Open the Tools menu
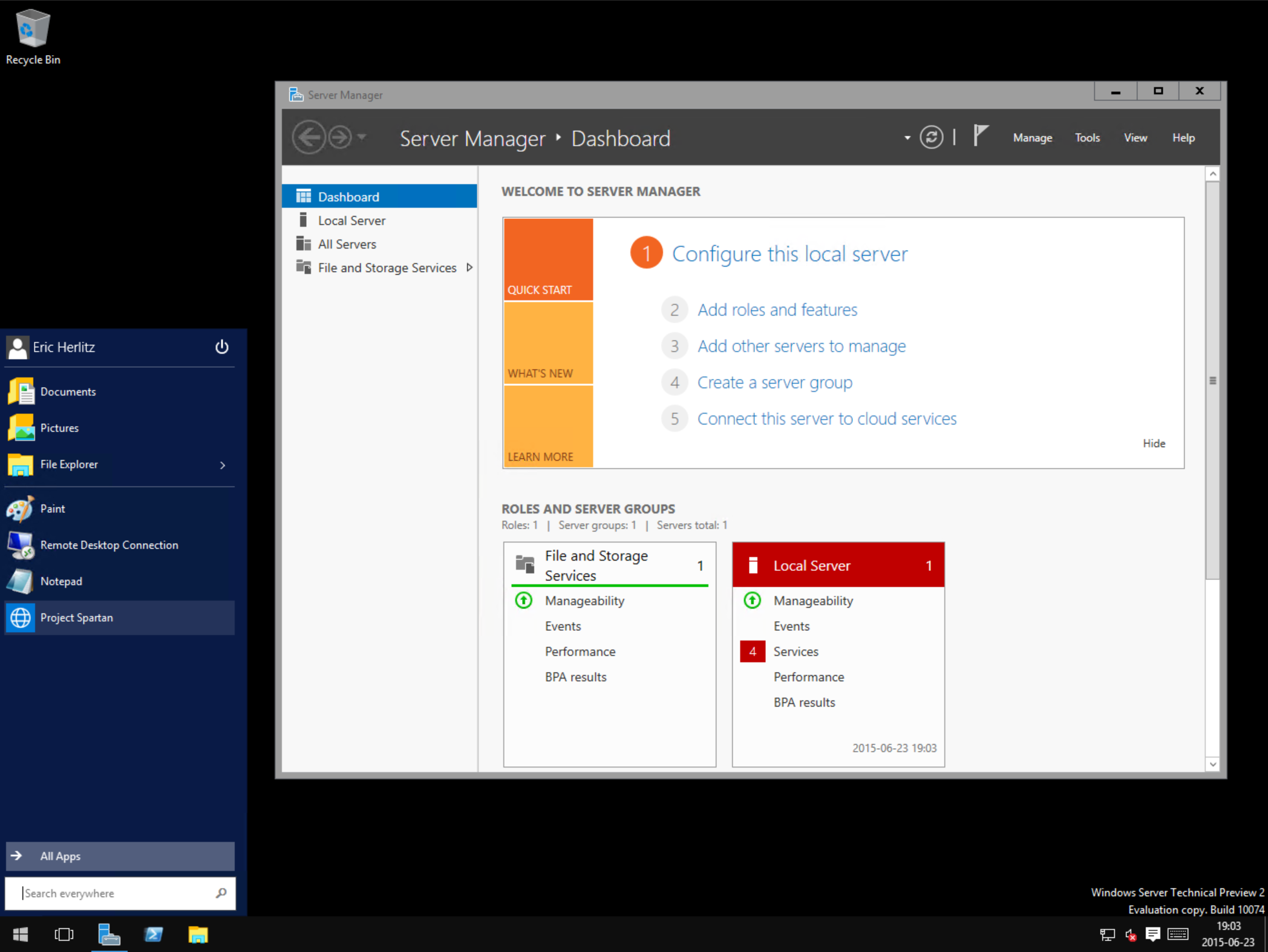The image size is (1268, 952). [1087, 138]
